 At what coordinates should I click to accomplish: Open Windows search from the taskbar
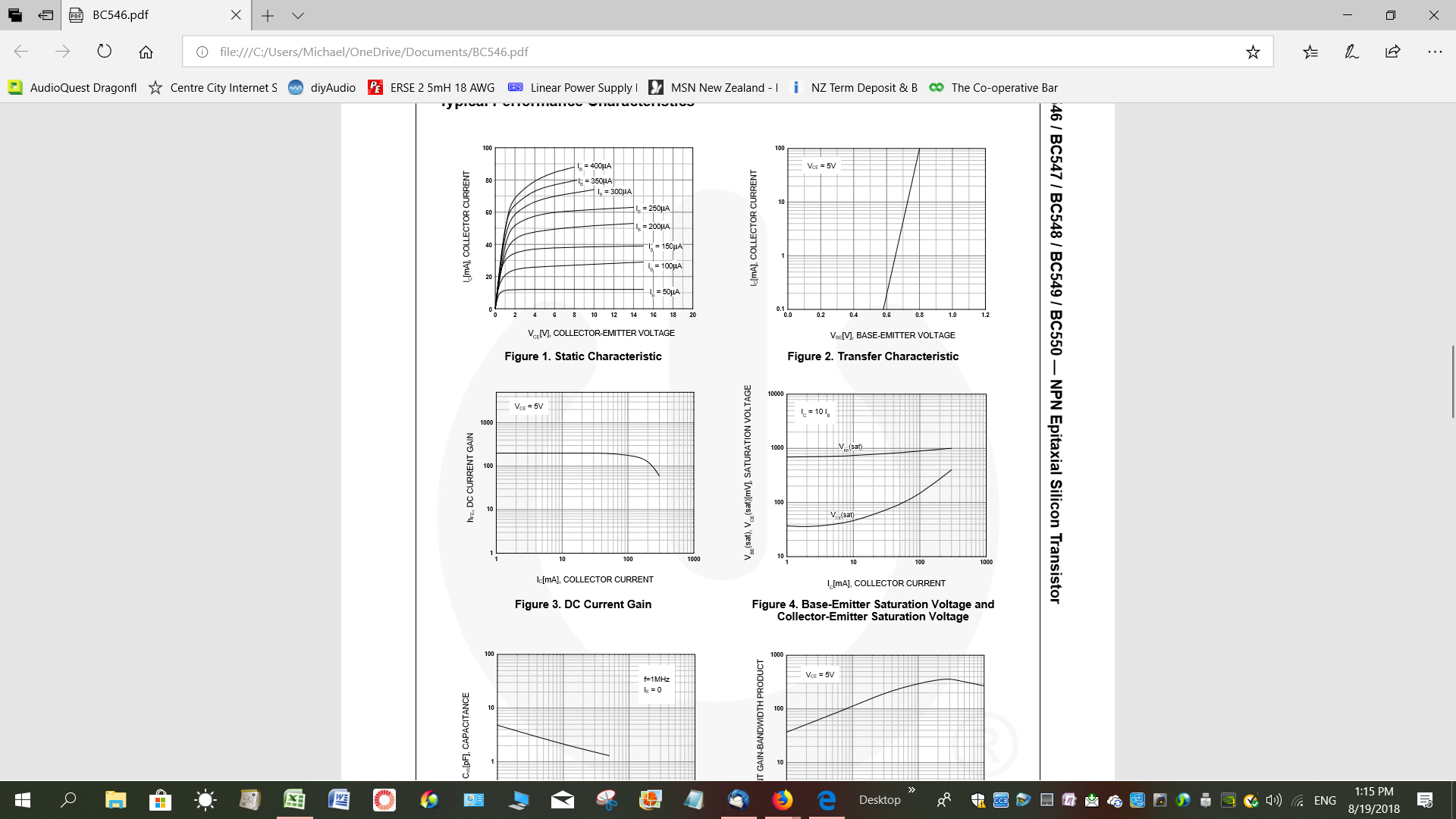click(68, 800)
